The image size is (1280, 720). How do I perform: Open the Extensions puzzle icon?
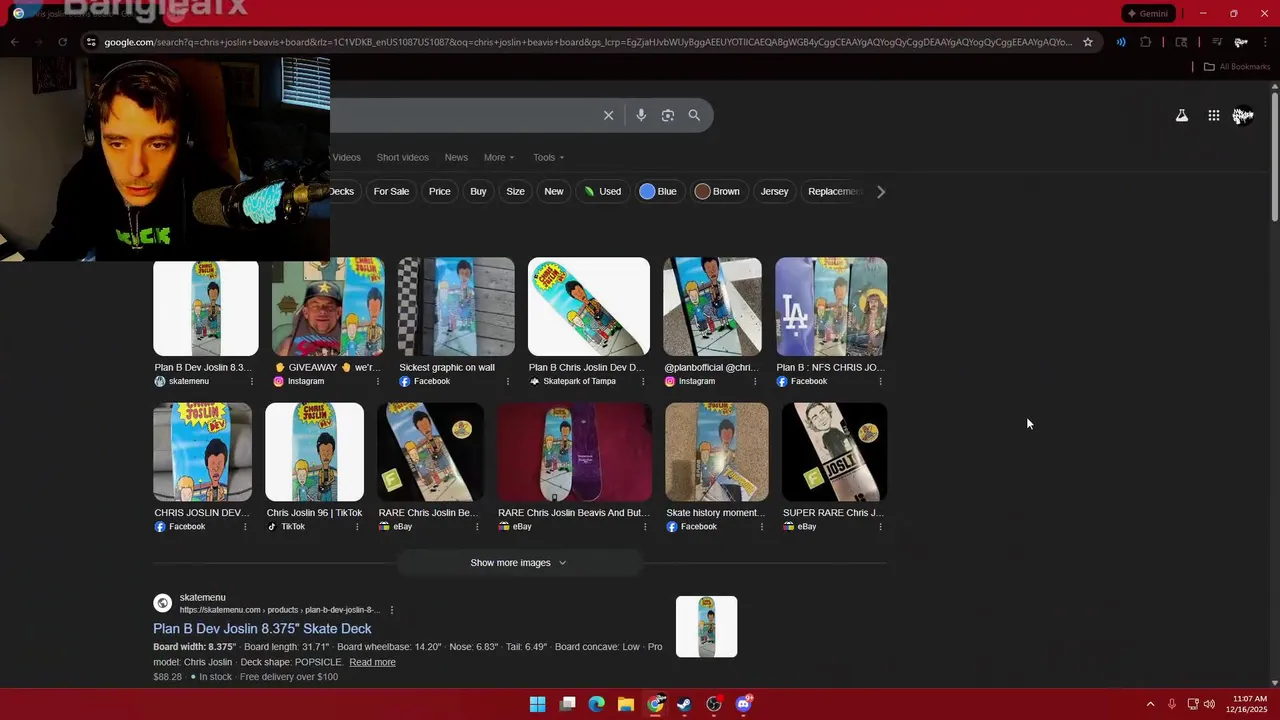pos(1146,42)
